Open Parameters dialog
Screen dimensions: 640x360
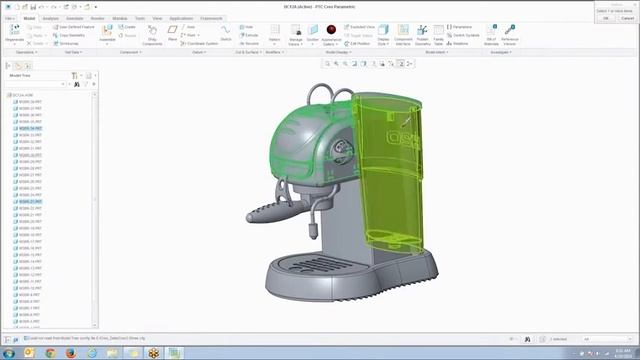[x=460, y=27]
